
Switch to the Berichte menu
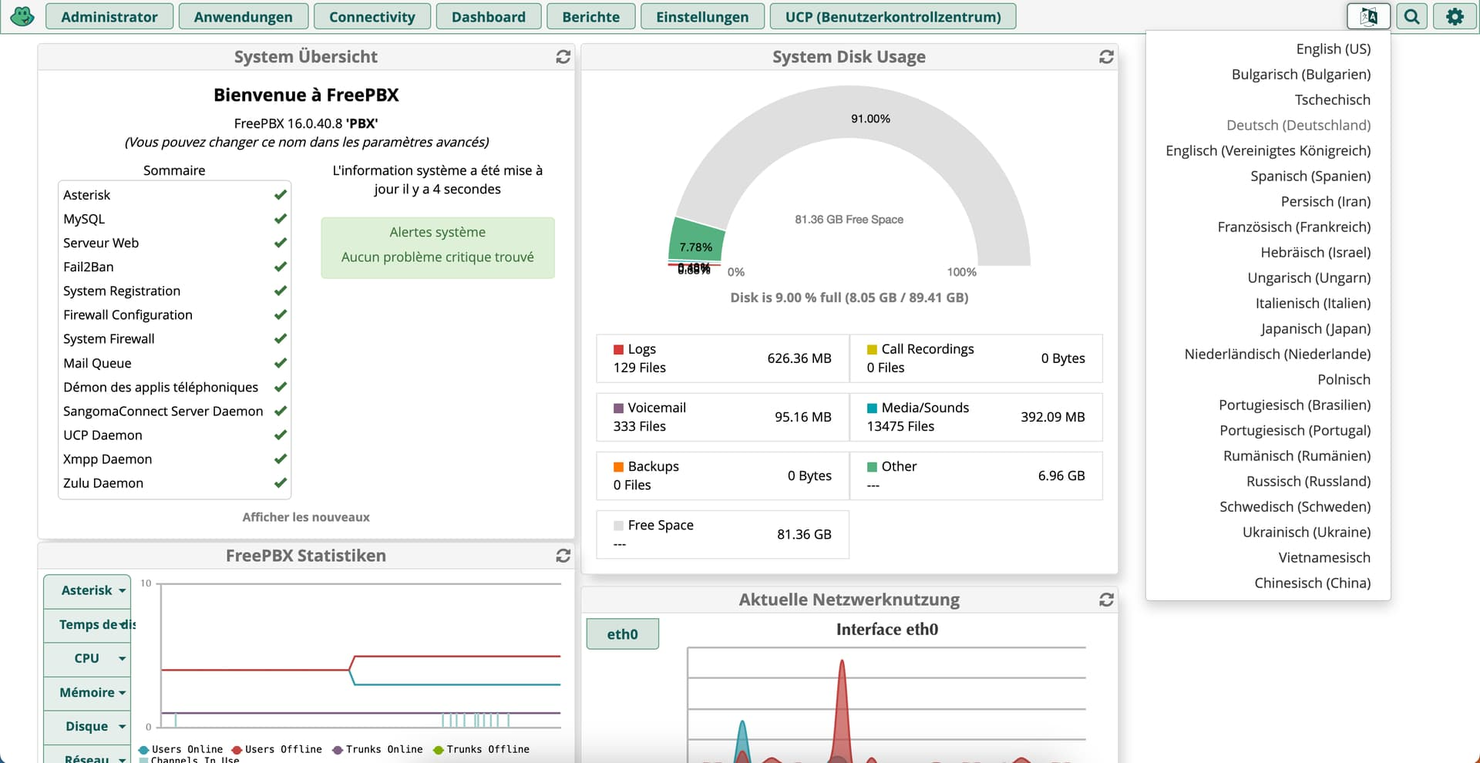coord(591,16)
